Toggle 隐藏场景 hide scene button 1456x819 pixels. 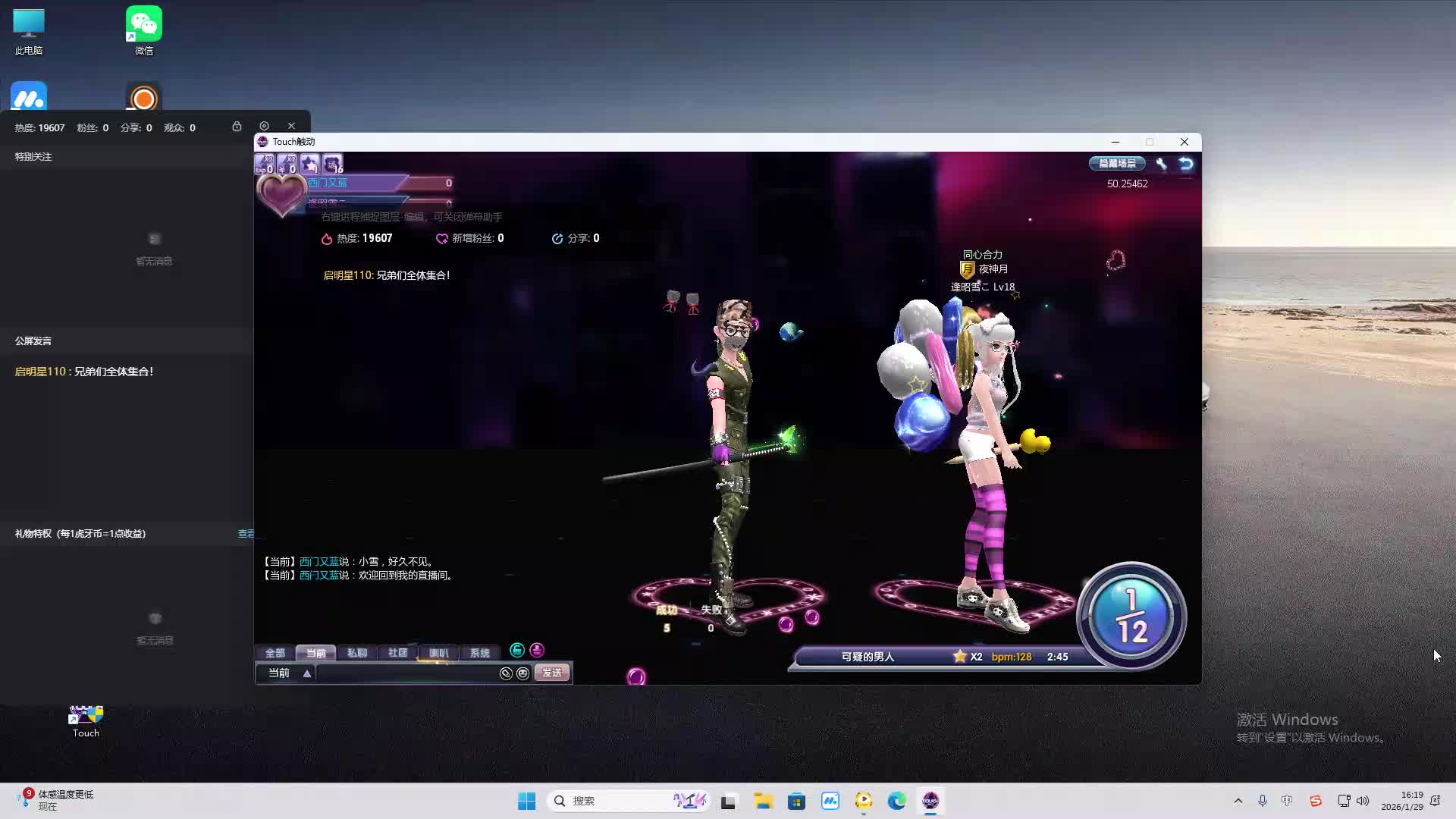coord(1117,164)
